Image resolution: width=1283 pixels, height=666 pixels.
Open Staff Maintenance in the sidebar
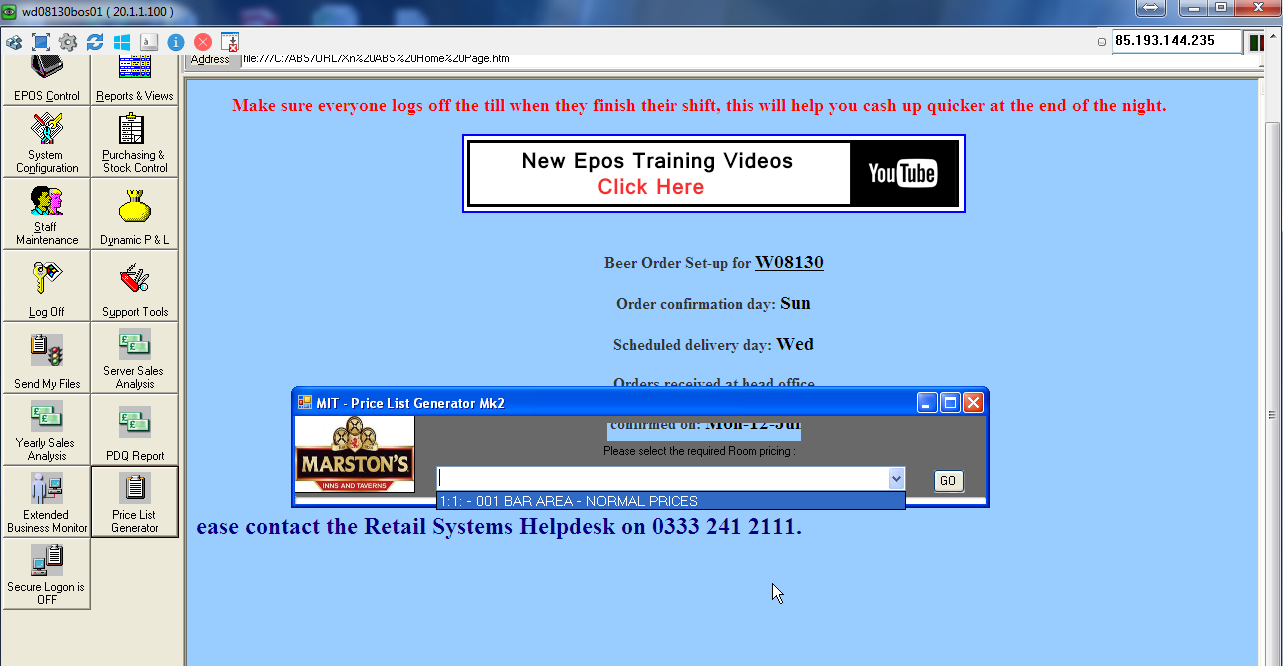tap(46, 214)
